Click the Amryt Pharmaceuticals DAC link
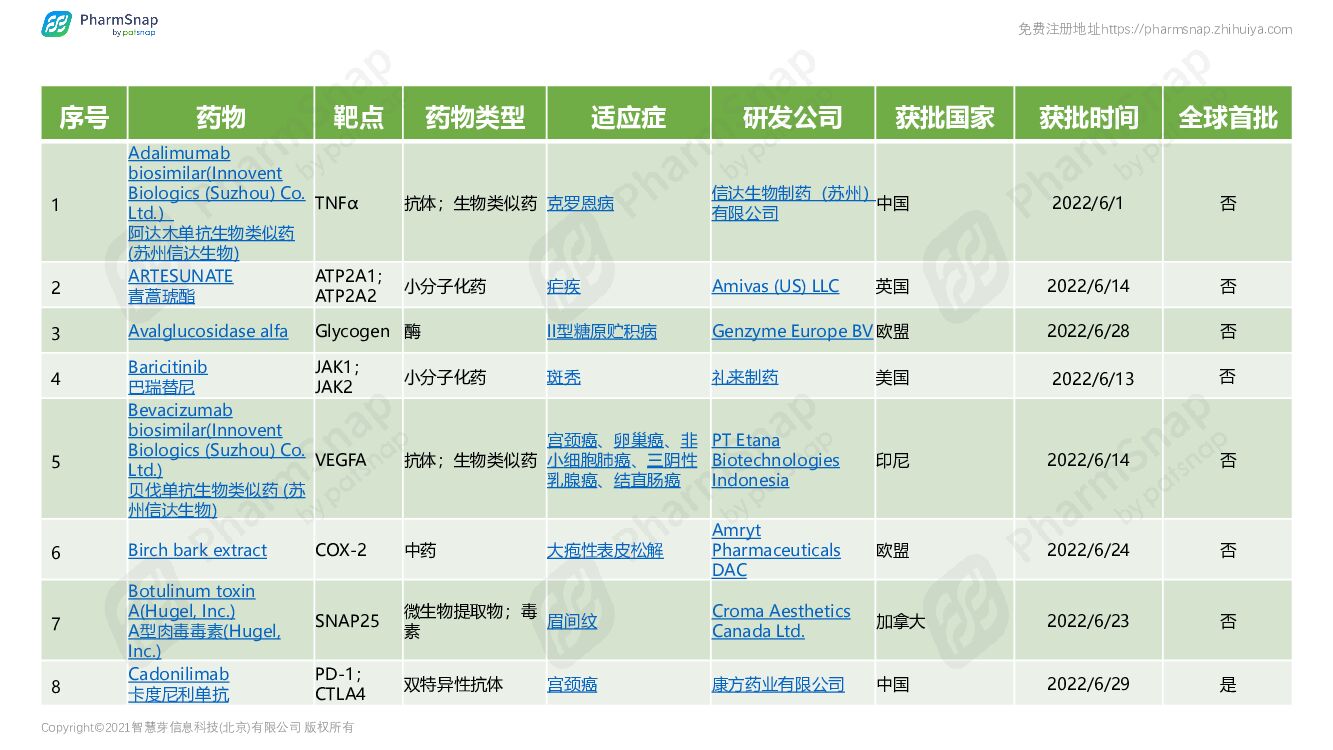Image resolution: width=1333 pixels, height=750 pixels. (x=776, y=550)
